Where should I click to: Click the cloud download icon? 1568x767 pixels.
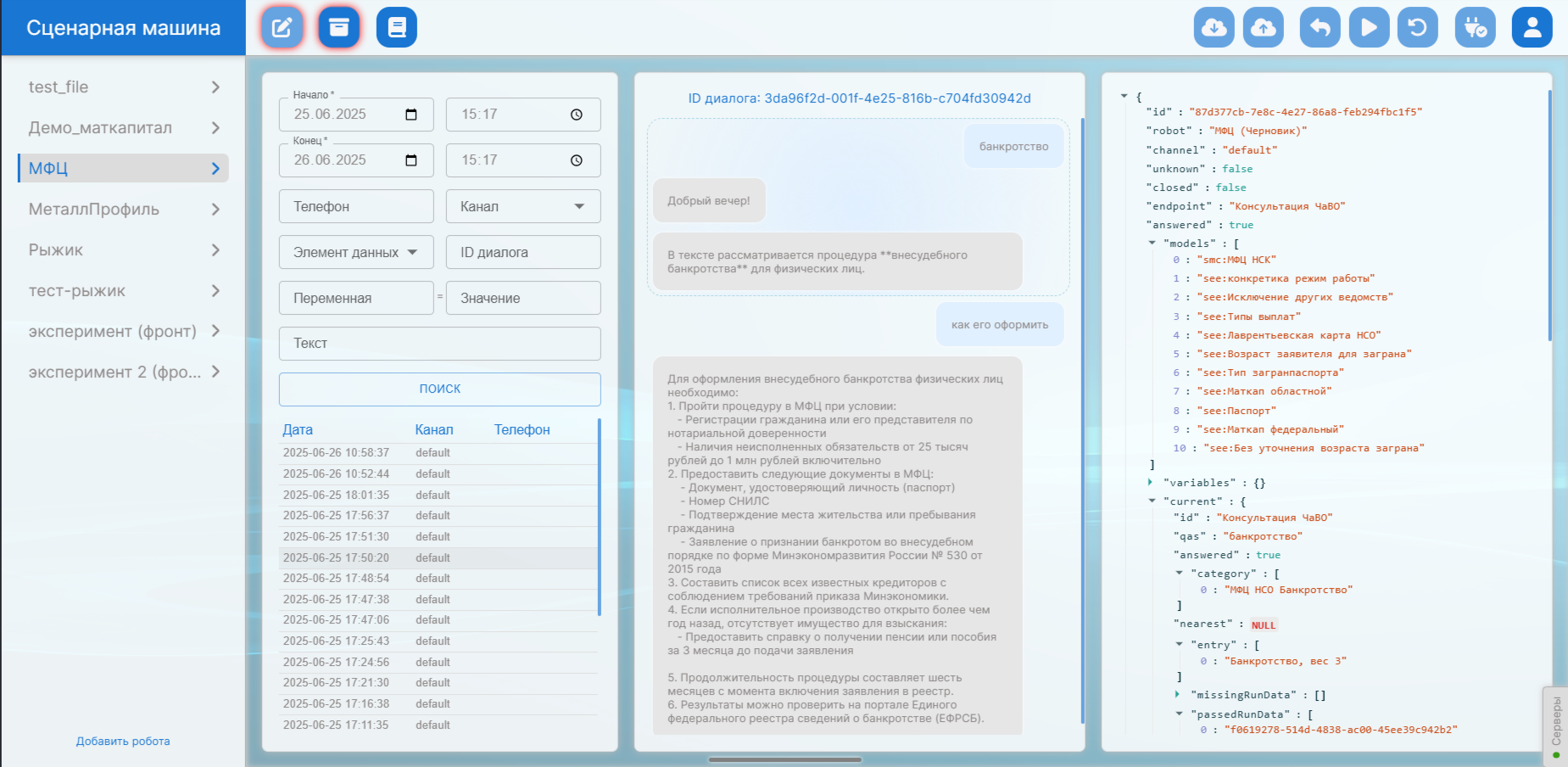tap(1214, 28)
